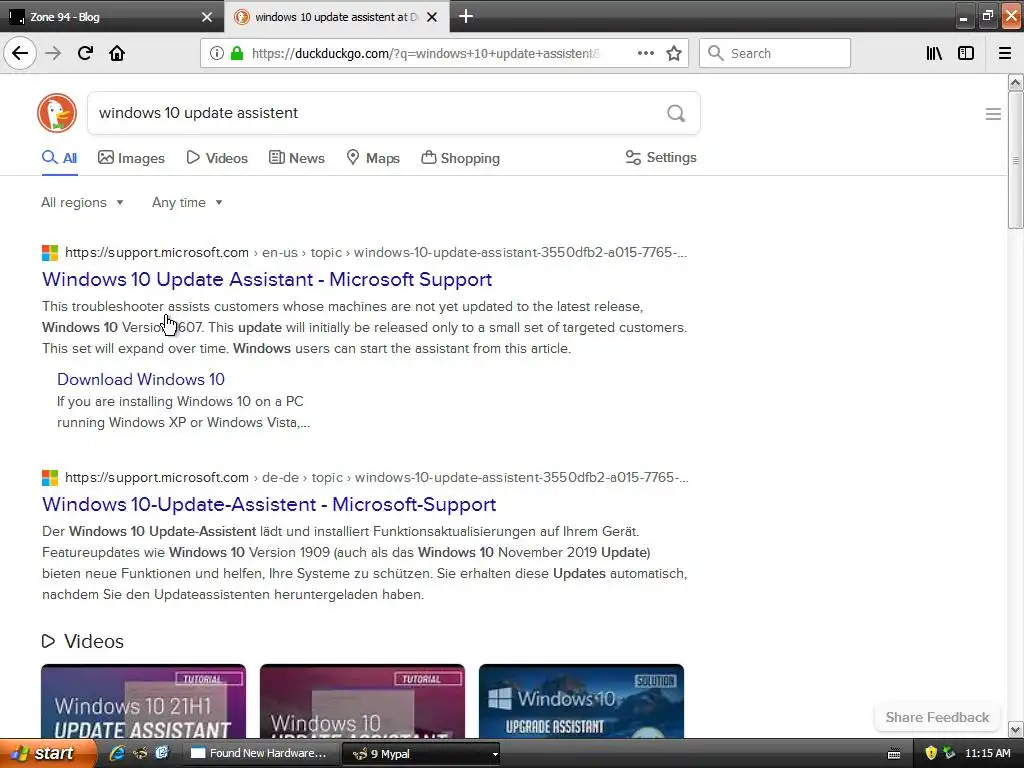Viewport: 1024px width, 768px height.
Task: Click the vertical scrollbar thumb
Action: pyautogui.click(x=1016, y=160)
